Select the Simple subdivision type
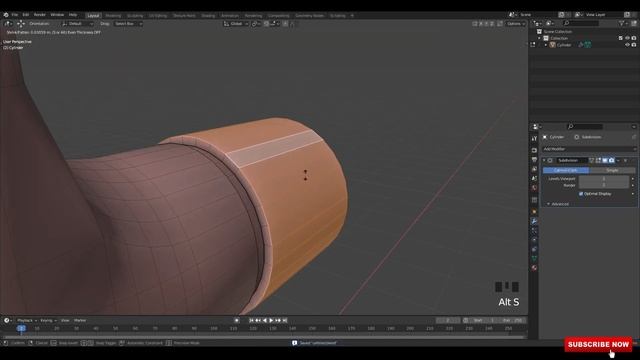640x360 pixels. coord(612,170)
